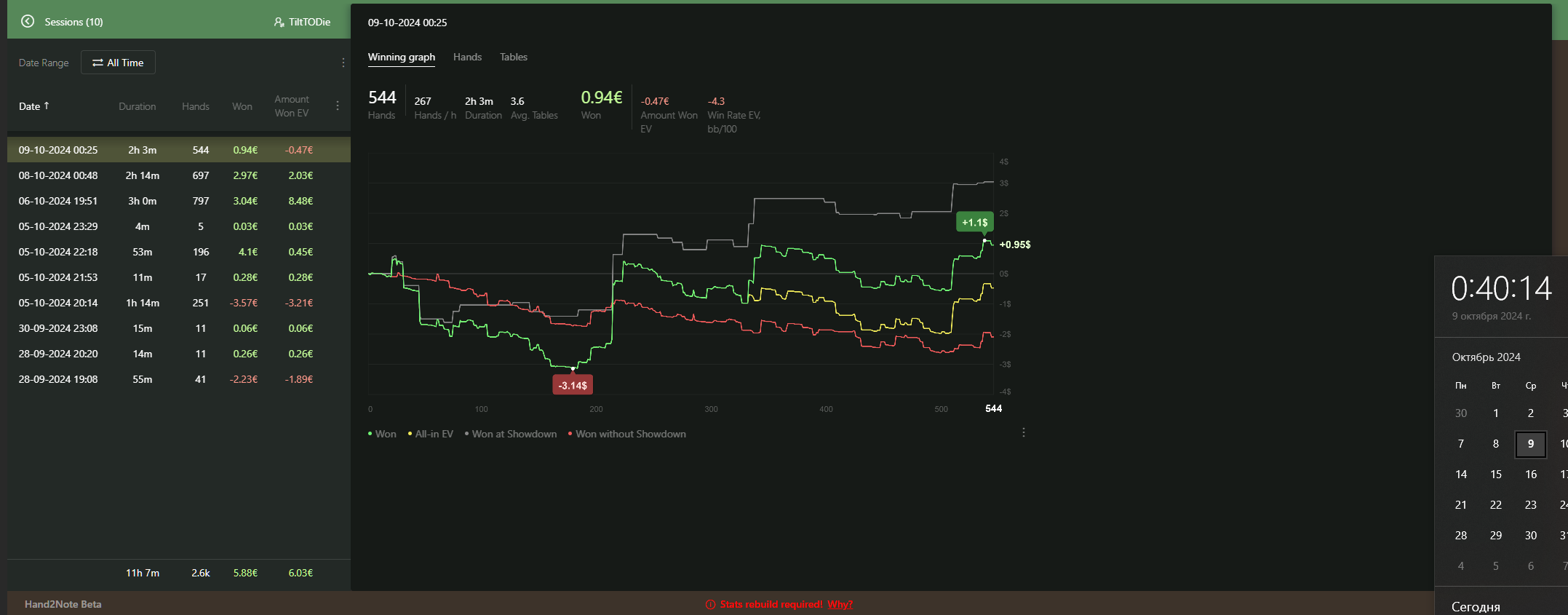The width and height of the screenshot is (1568, 615).
Task: Select session 05-10-2024 23:29
Action: coord(179,226)
